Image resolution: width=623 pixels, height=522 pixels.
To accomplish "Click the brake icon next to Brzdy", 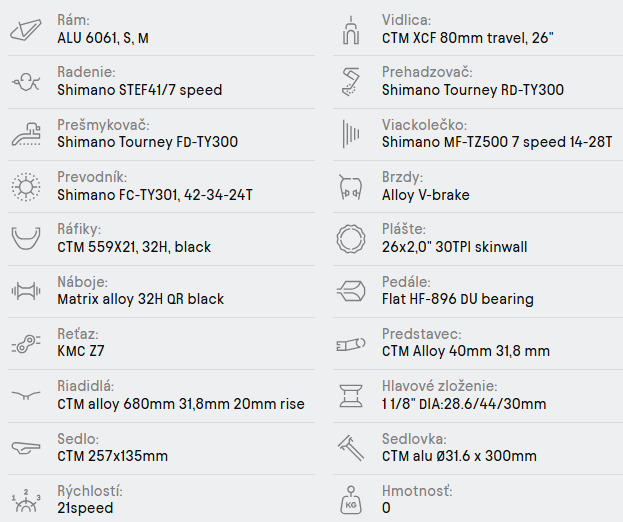I will [349, 186].
